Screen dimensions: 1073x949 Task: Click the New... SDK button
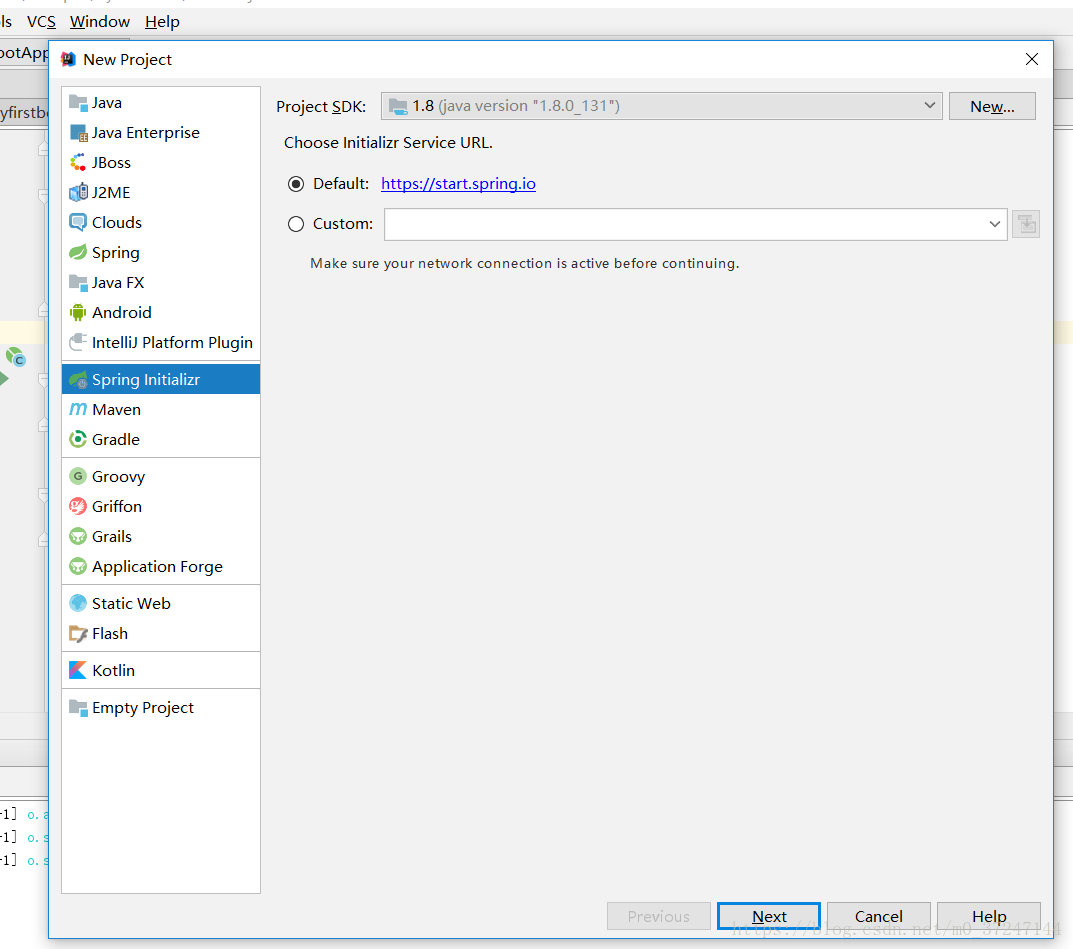point(992,106)
